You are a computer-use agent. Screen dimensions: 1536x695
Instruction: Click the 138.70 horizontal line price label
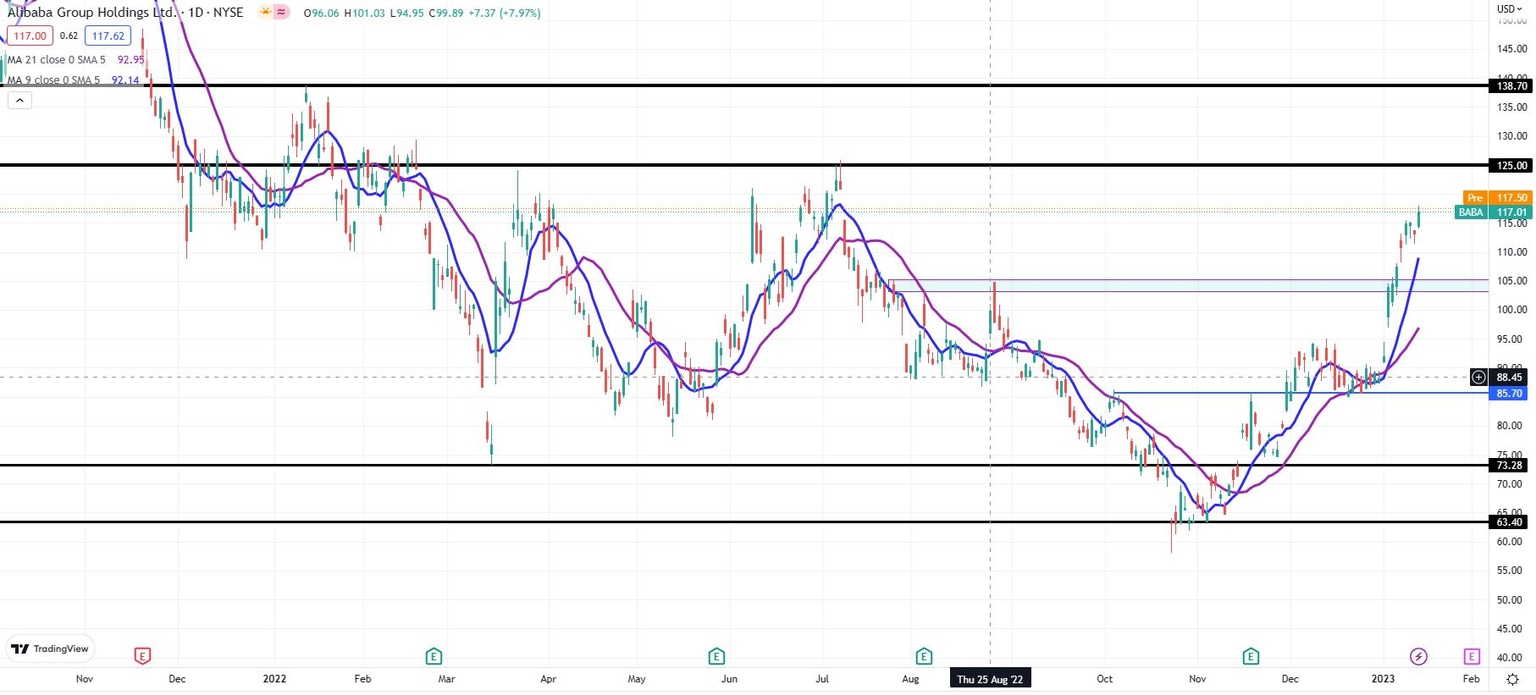(1510, 86)
